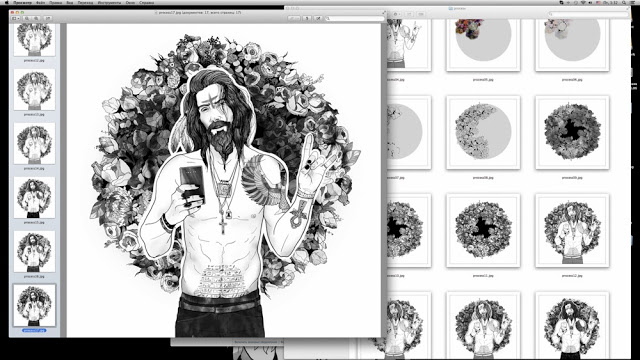Screen dimensions: 640x360
Task: Click the folder proxy icon in Finder title
Action: 451,9
